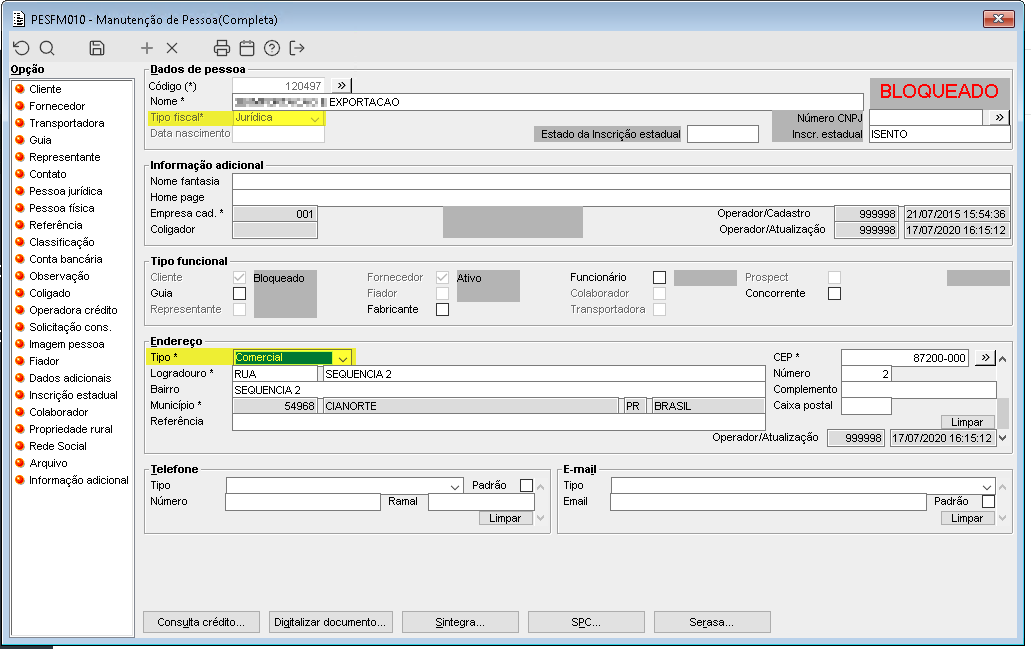Tick the Concorrente checkbox
Screen dimensions: 1031x649
(x=834, y=293)
